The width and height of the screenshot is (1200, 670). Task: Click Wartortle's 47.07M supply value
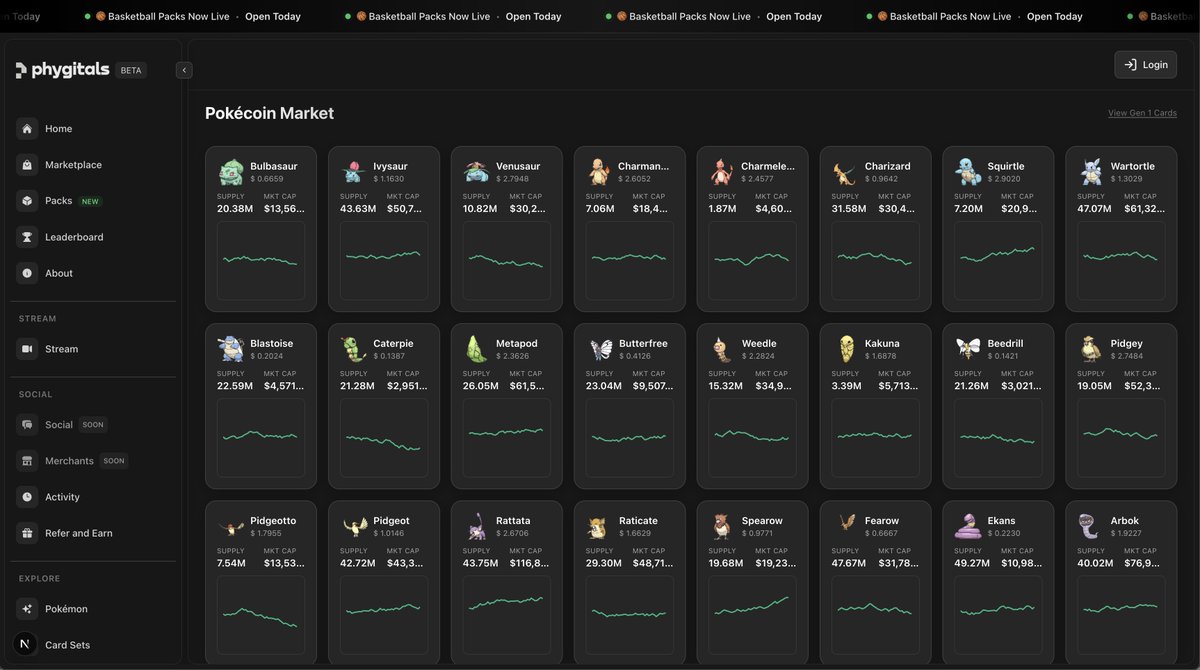pos(1096,208)
